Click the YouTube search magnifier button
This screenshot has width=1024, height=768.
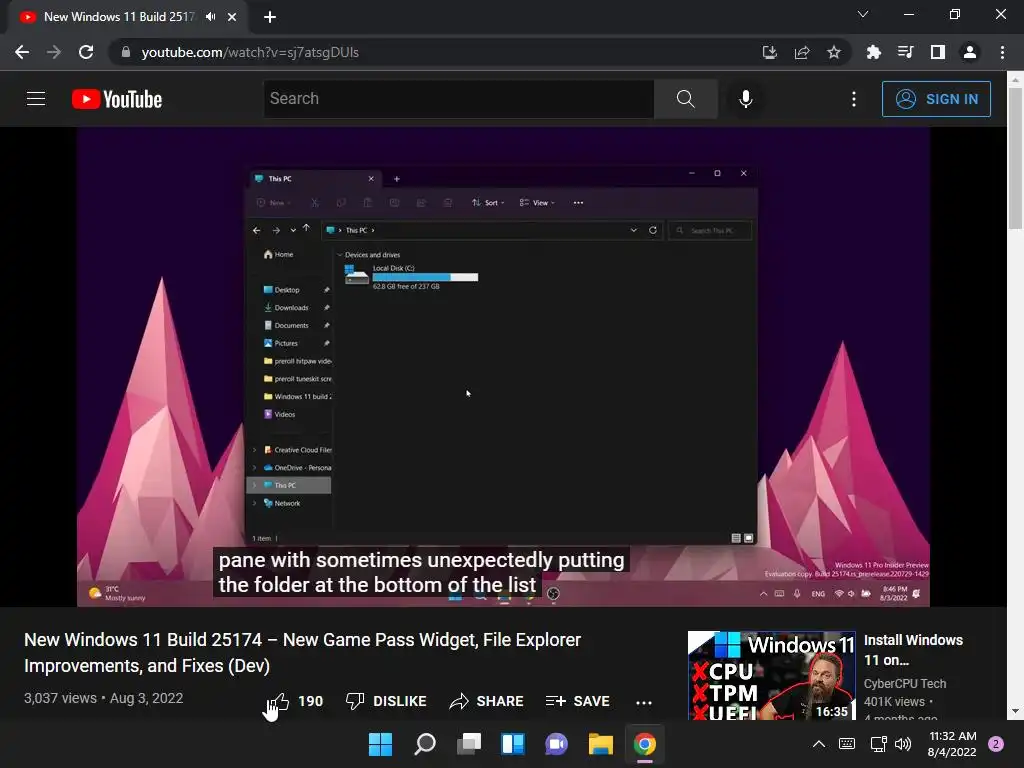pos(685,99)
